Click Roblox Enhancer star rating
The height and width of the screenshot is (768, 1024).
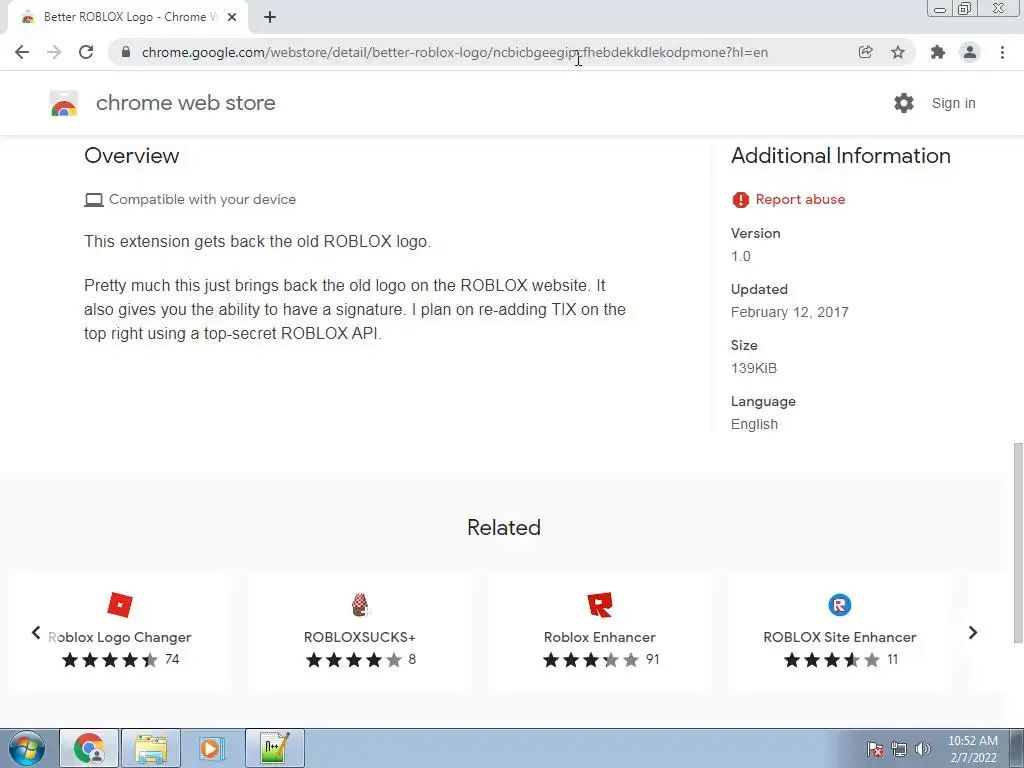[591, 660]
